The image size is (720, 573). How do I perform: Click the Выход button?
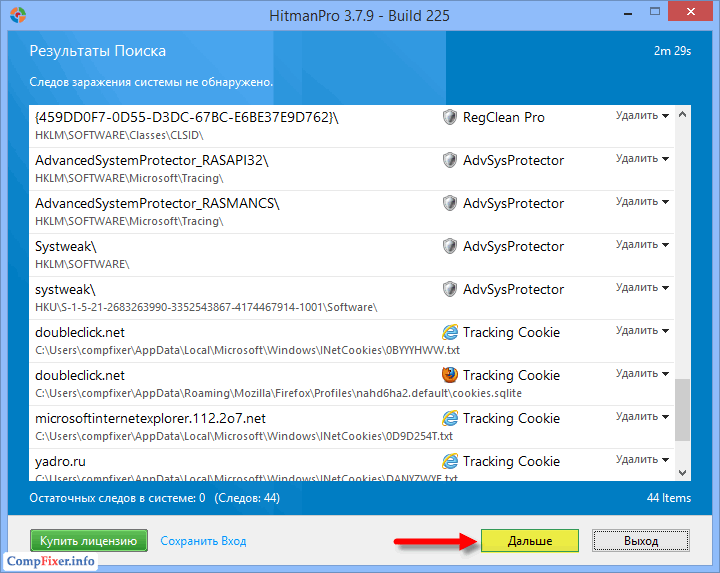coord(641,540)
